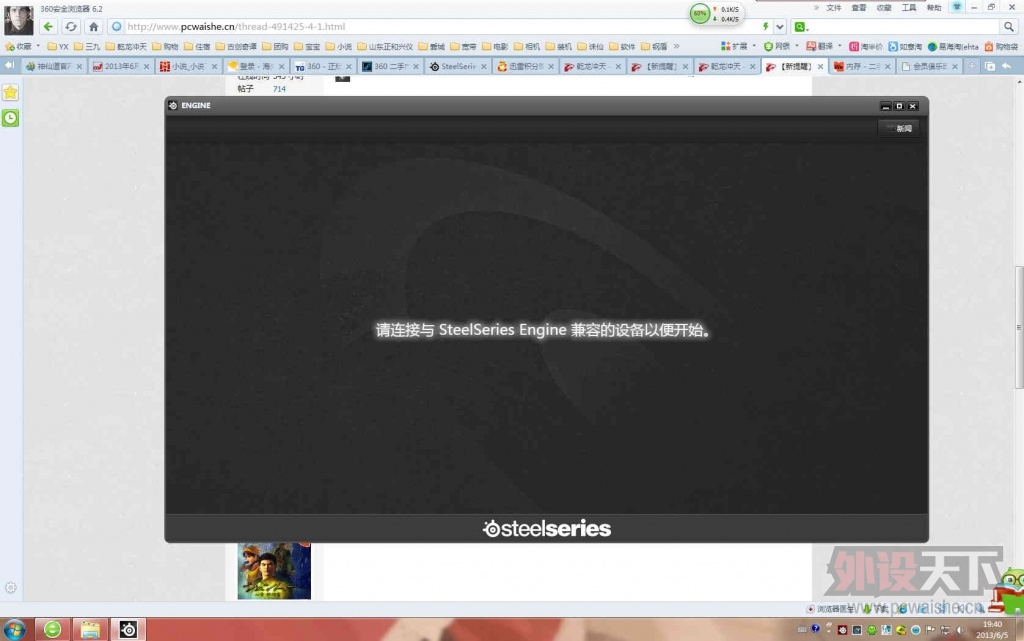Open 360 browser from taskbar
Viewport: 1024px width, 641px height.
coord(52,629)
